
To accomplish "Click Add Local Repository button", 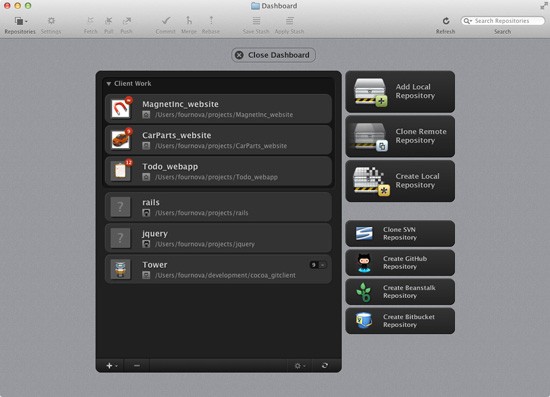I will click(x=400, y=92).
